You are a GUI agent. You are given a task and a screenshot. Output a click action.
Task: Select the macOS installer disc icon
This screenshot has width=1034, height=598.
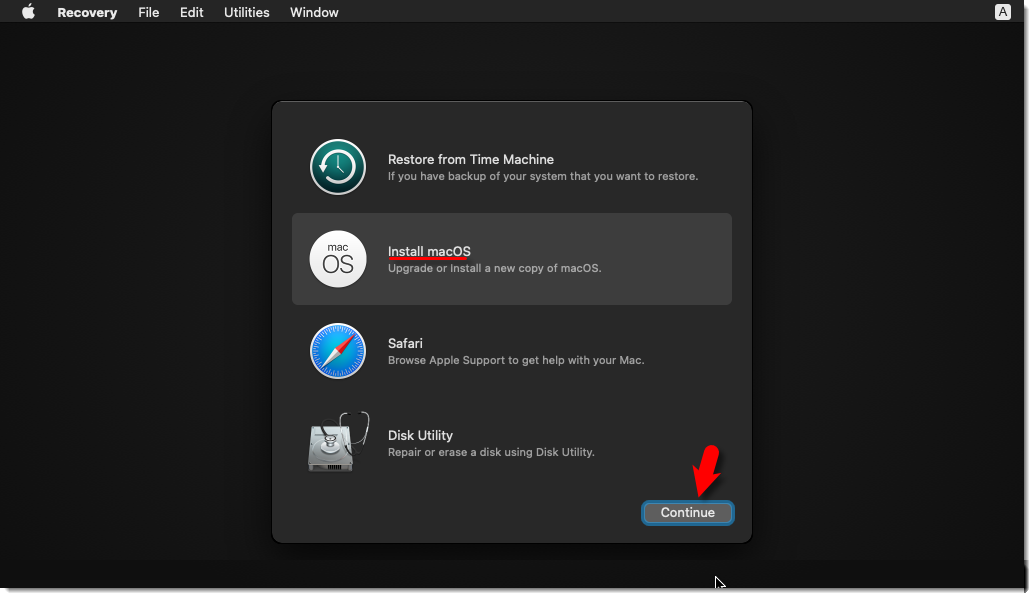point(338,259)
